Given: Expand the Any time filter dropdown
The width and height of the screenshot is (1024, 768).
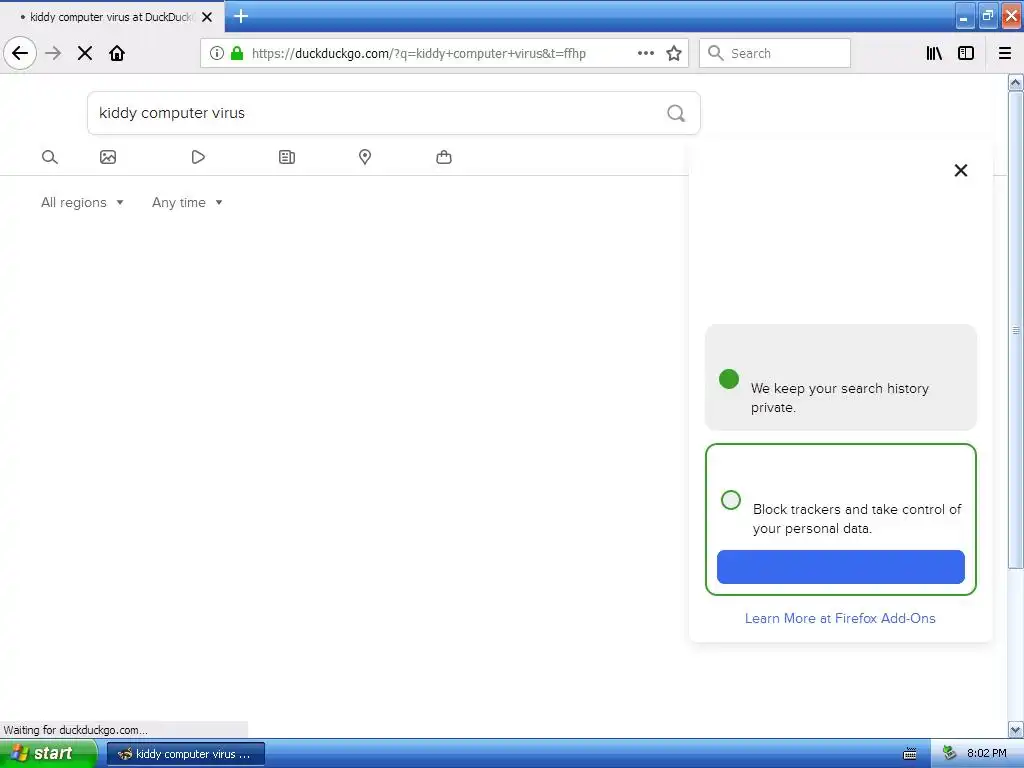Looking at the screenshot, I should point(187,202).
